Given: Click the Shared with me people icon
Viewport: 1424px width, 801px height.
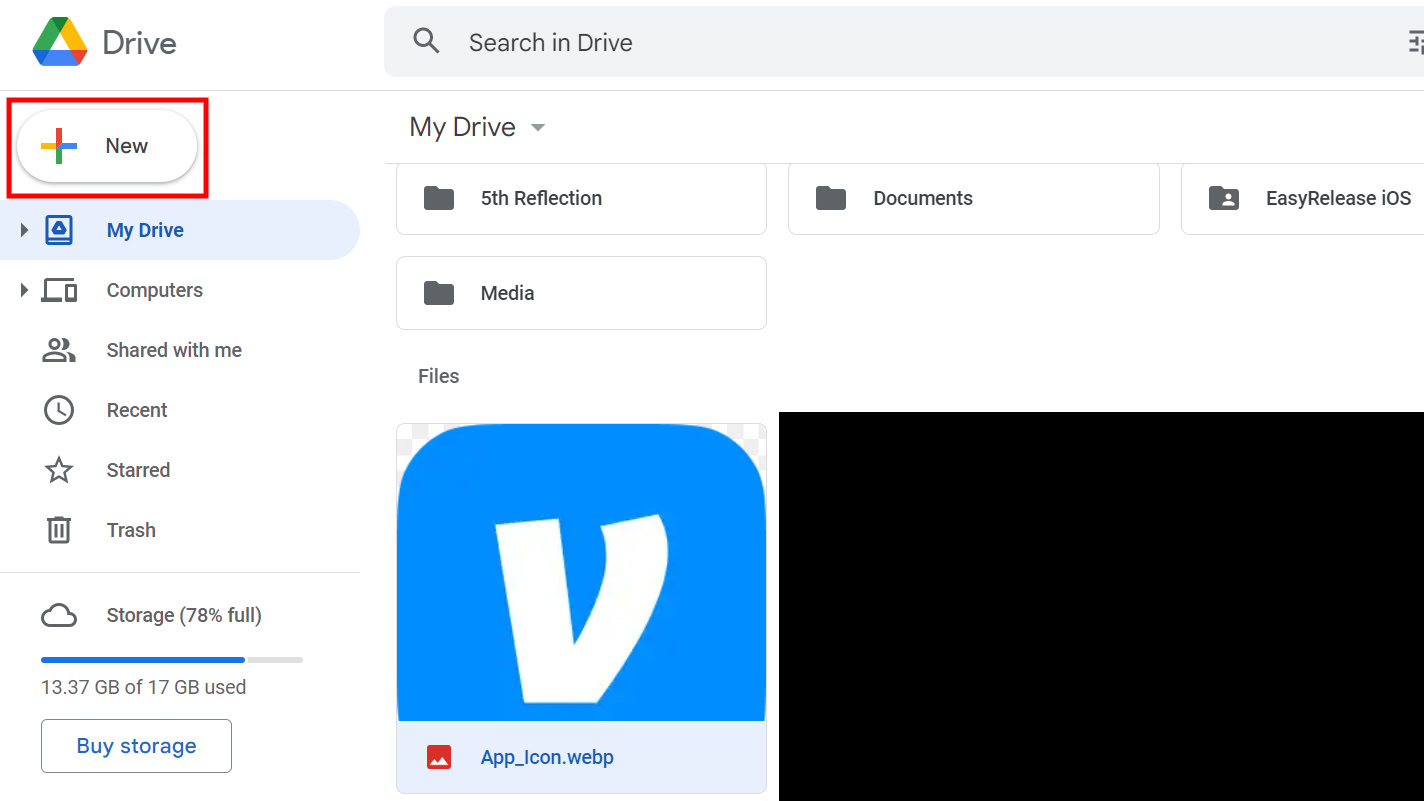Looking at the screenshot, I should (x=59, y=350).
